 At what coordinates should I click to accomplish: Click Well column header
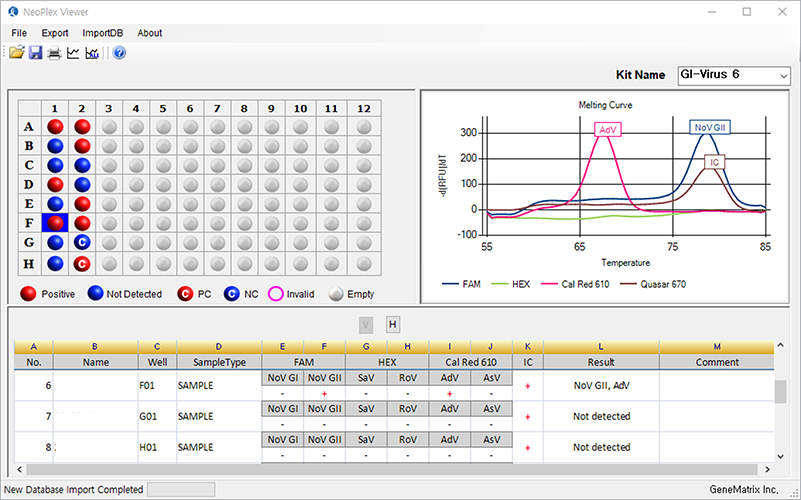157,362
